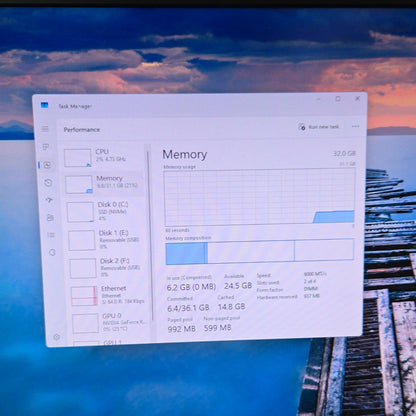Open the Startup apps sidebar icon
The width and height of the screenshot is (416, 416).
point(49,200)
